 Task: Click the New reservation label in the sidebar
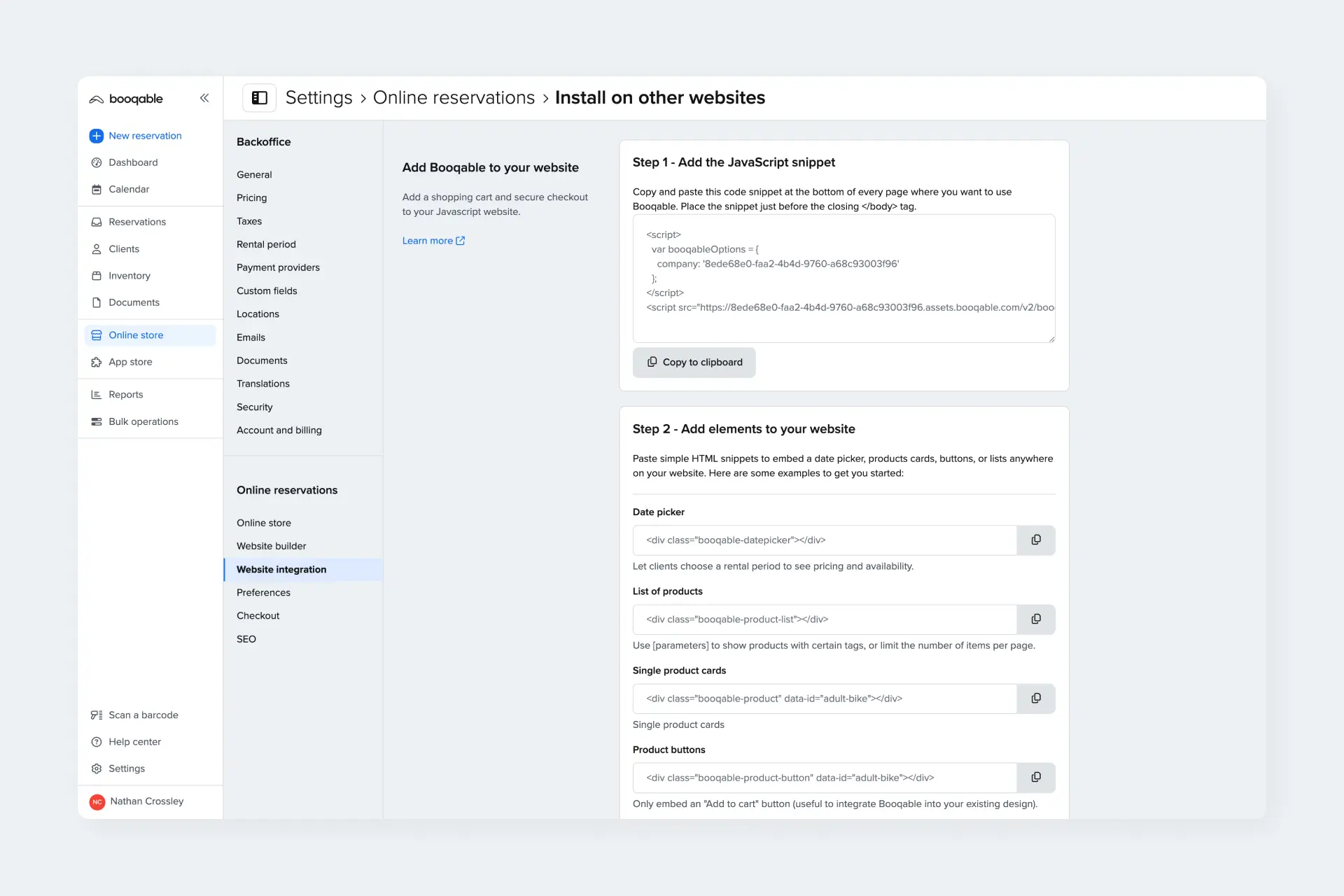pos(145,136)
